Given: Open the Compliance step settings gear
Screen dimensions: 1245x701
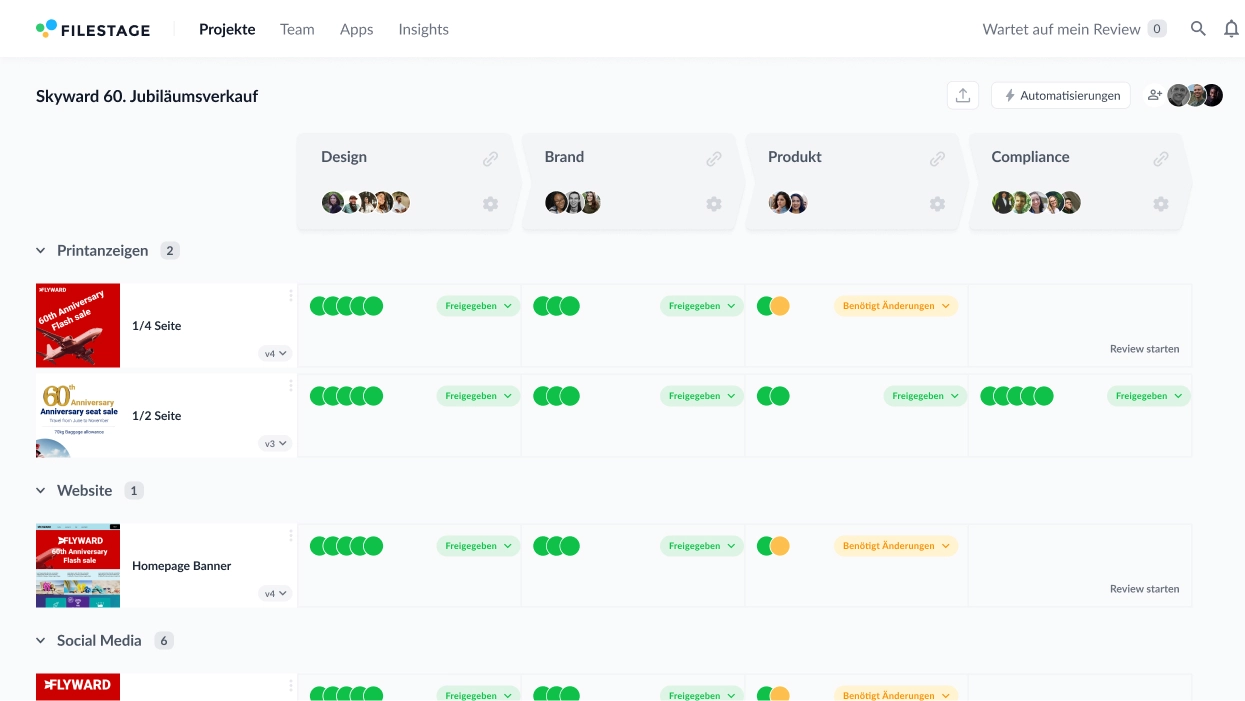Looking at the screenshot, I should (x=1160, y=204).
